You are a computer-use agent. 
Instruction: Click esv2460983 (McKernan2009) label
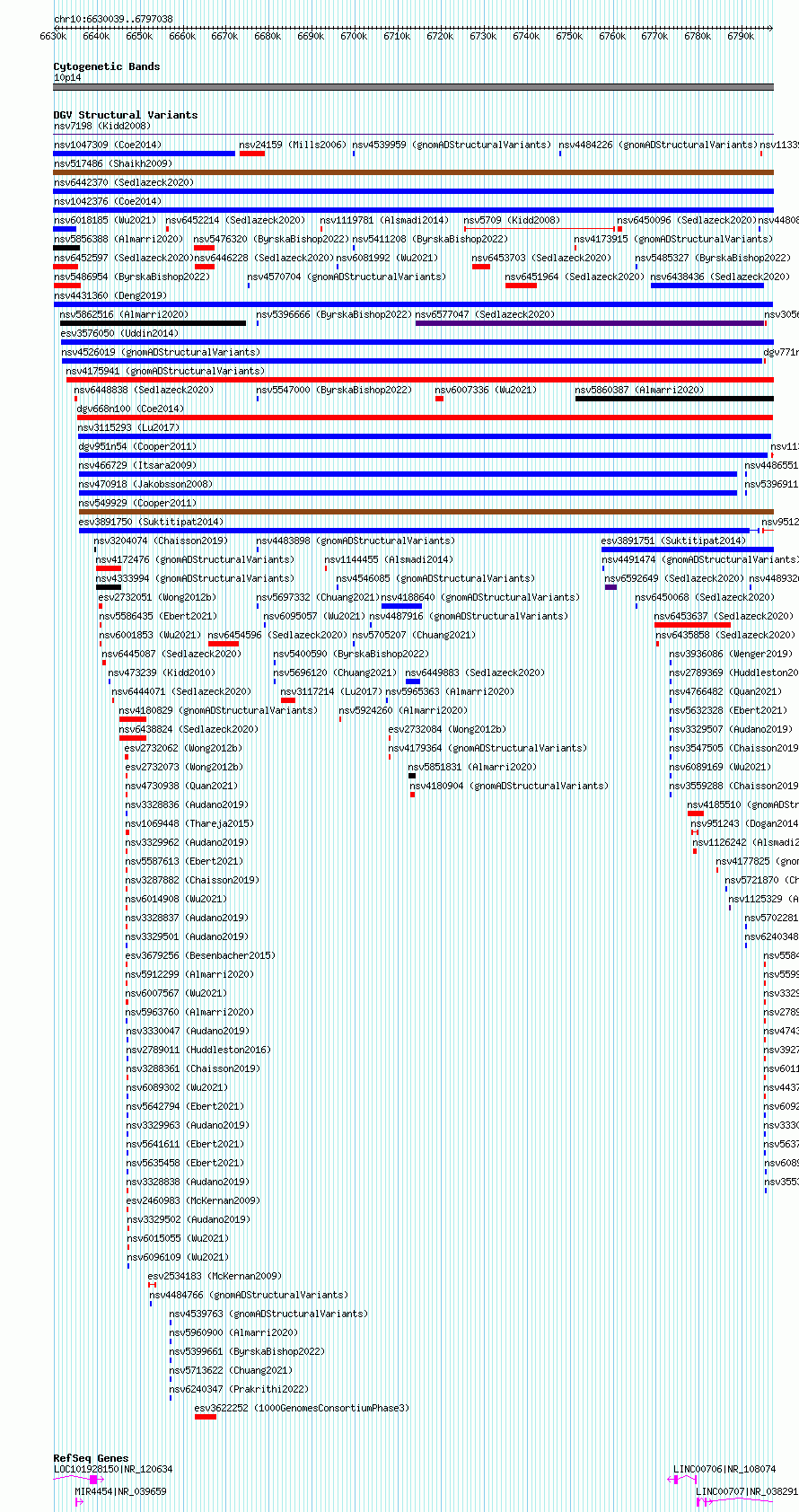click(193, 1200)
